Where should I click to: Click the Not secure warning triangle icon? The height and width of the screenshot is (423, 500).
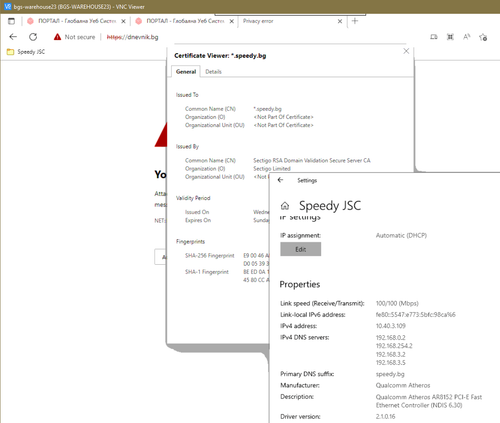pyautogui.click(x=57, y=37)
